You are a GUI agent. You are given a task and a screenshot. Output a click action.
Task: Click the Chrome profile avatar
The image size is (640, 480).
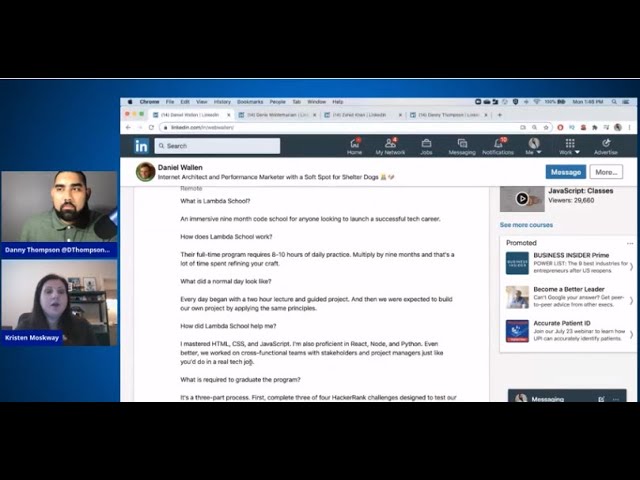tap(618, 127)
